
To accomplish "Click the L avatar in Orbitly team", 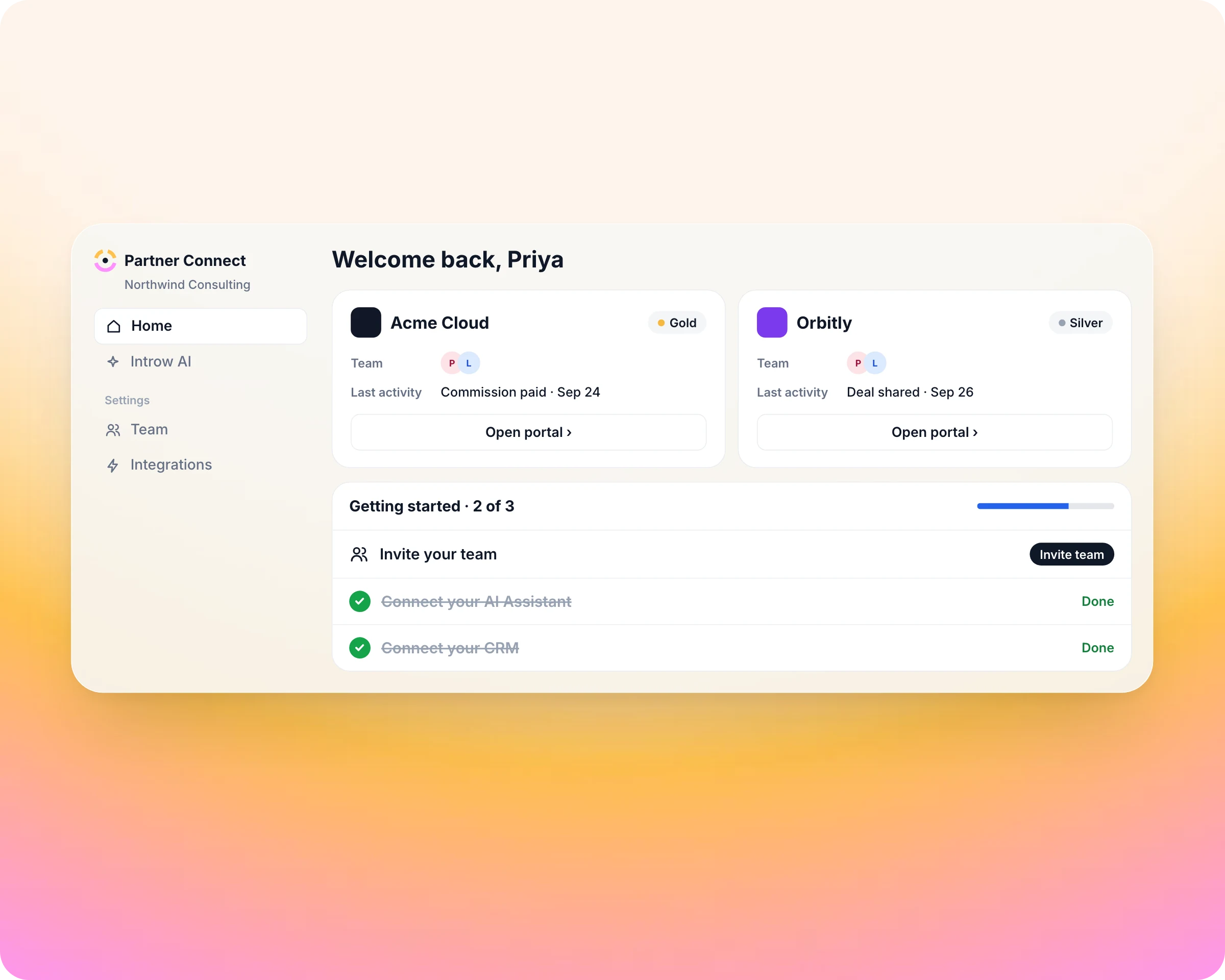I will point(875,363).
